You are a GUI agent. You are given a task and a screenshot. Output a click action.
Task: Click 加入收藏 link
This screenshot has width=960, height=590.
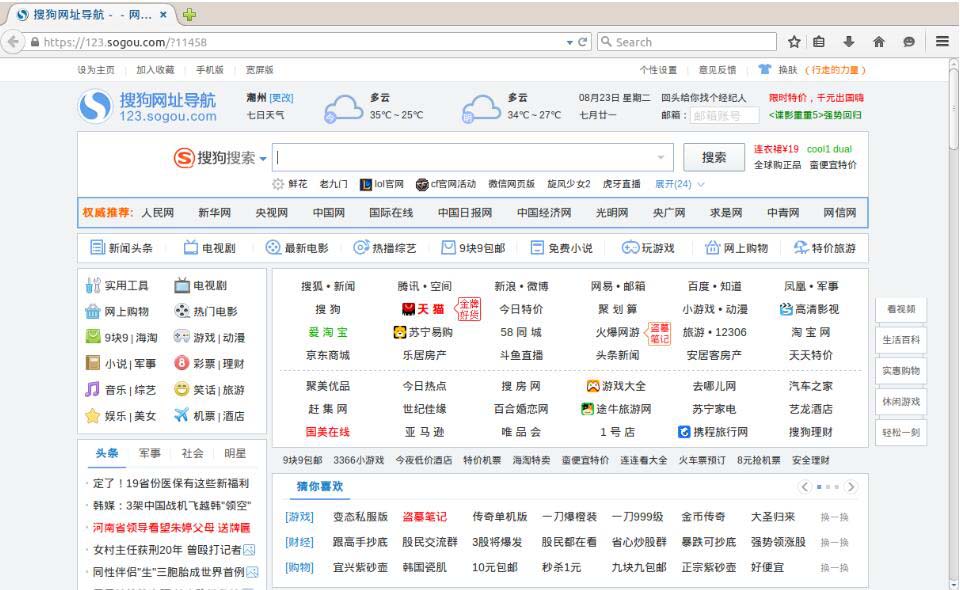pyautogui.click(x=155, y=70)
